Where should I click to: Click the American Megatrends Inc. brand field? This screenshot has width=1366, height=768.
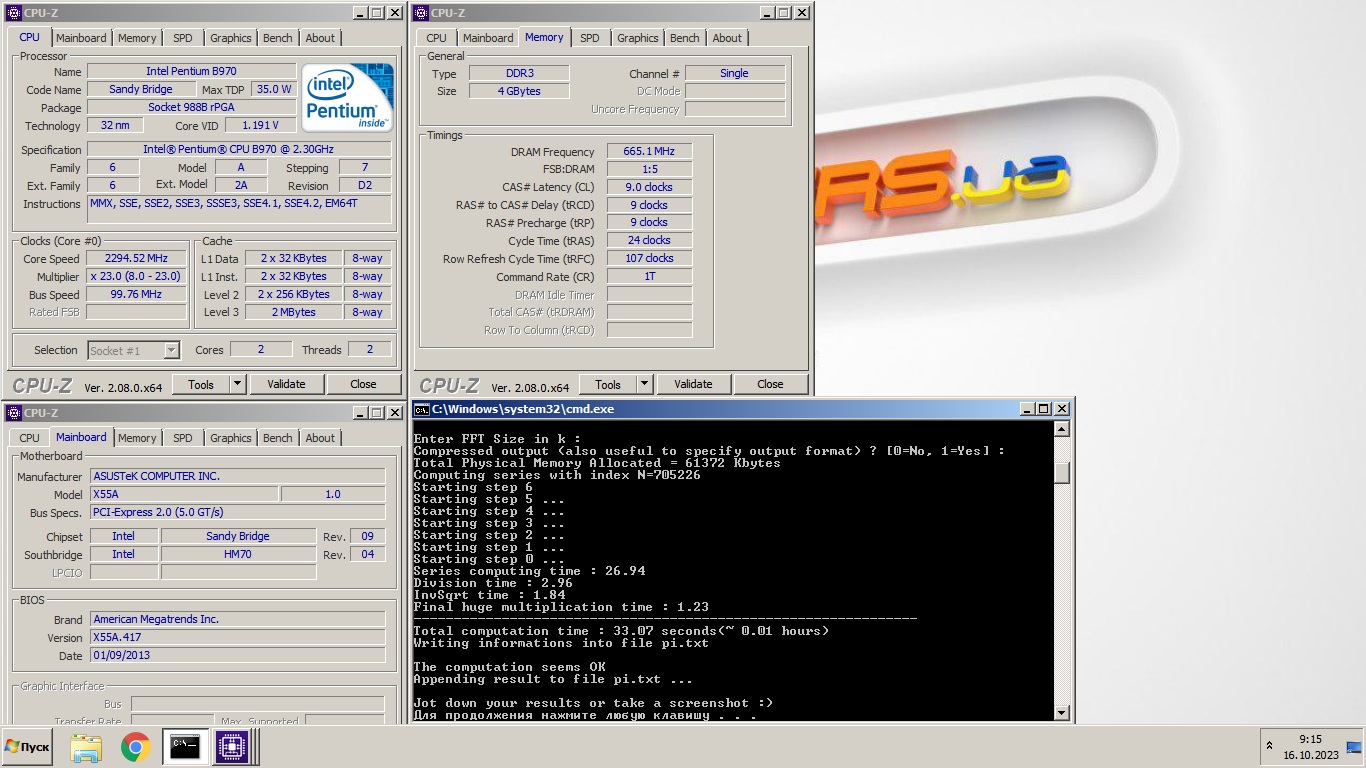pyautogui.click(x=238, y=619)
